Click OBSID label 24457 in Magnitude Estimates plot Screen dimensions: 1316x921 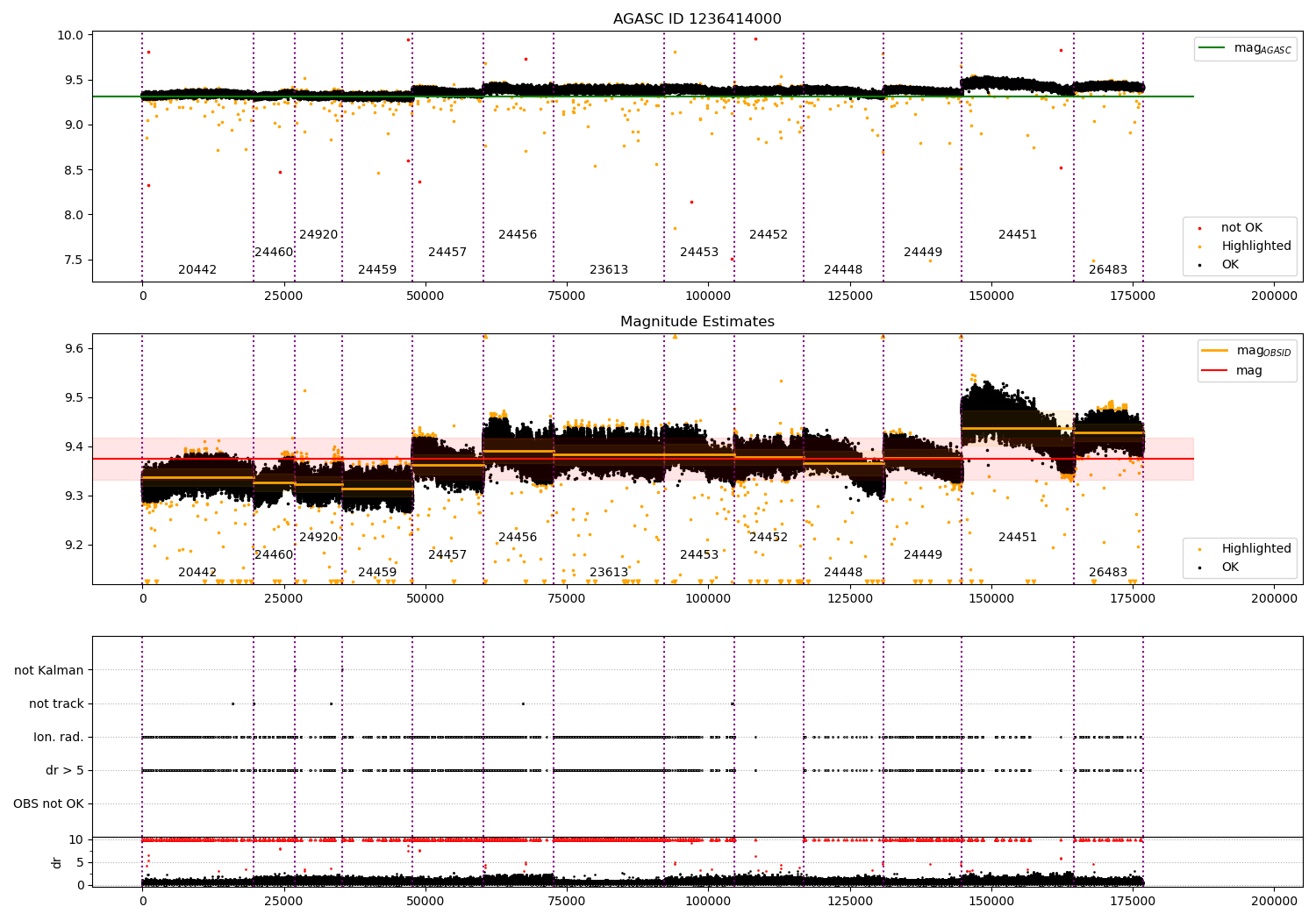click(x=447, y=555)
